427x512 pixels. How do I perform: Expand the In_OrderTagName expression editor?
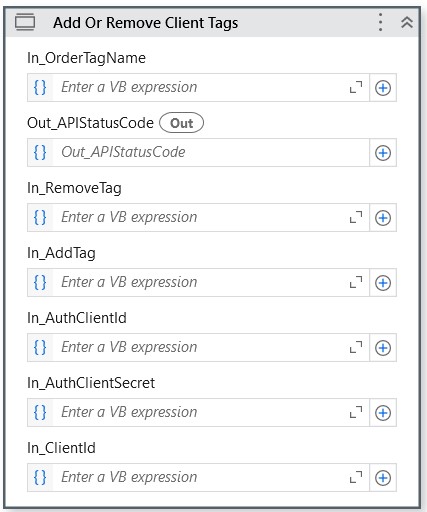coord(356,87)
